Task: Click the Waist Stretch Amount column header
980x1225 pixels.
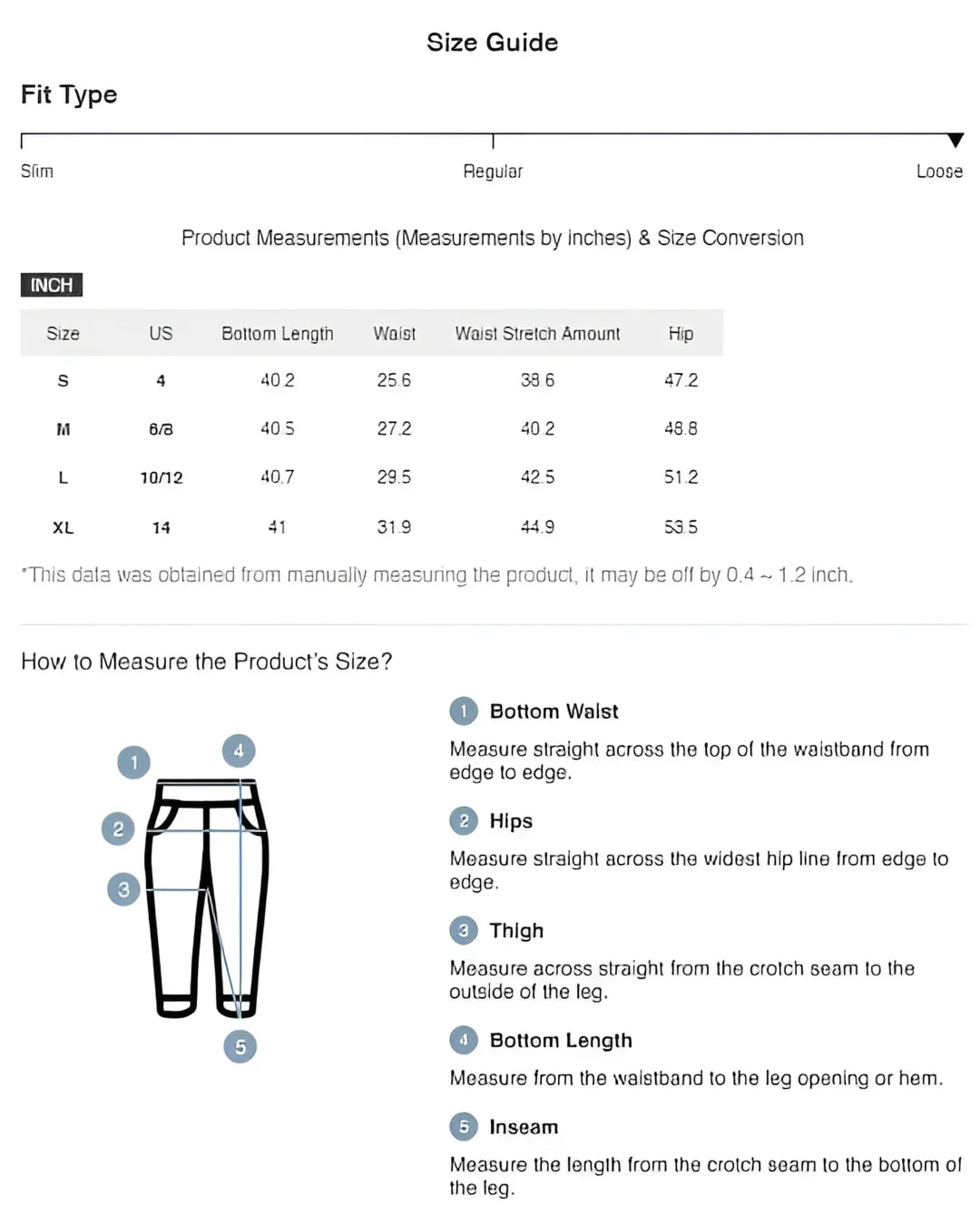Action: pos(537,334)
